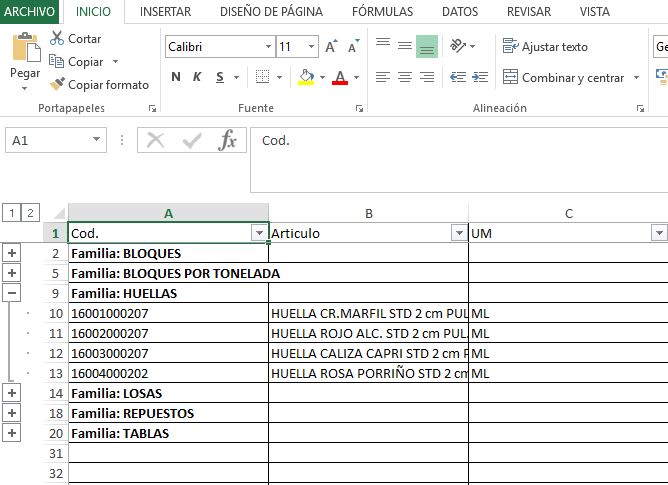Align text right

(427, 77)
